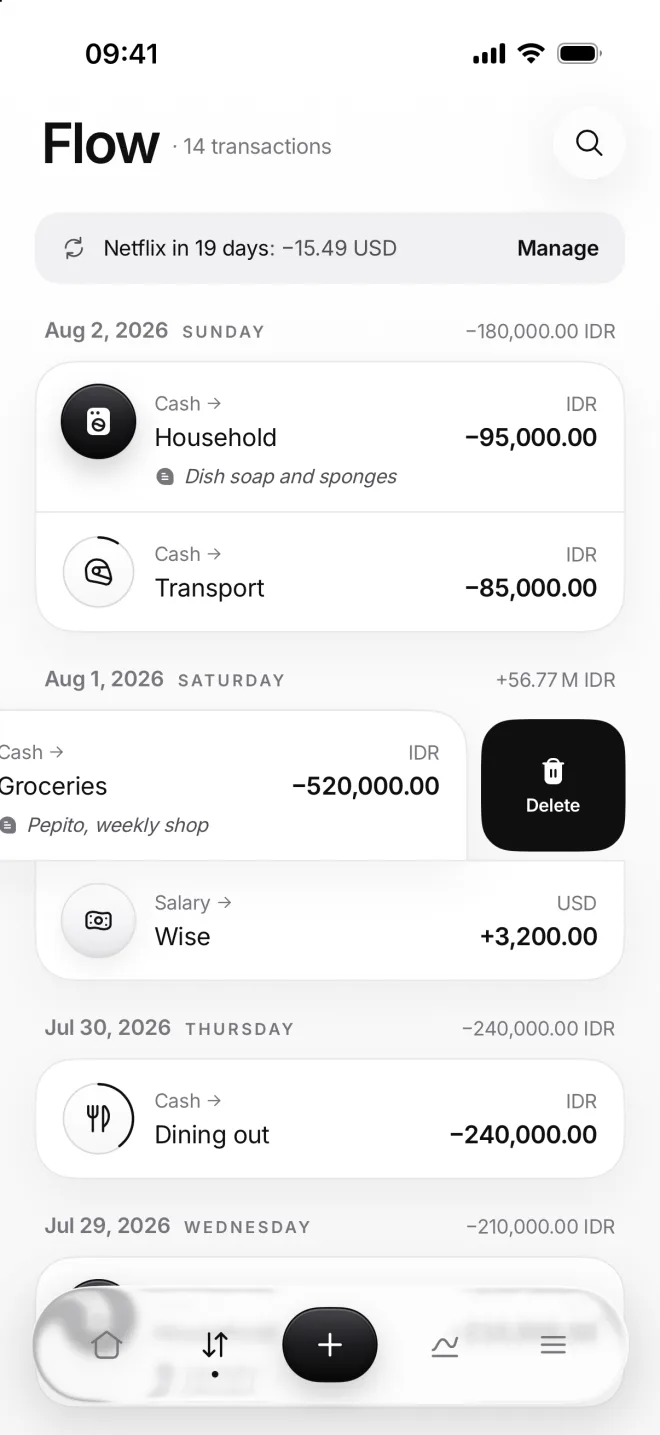Open the analytics chart tab
Image resolution: width=660 pixels, height=1435 pixels.
click(x=444, y=1346)
